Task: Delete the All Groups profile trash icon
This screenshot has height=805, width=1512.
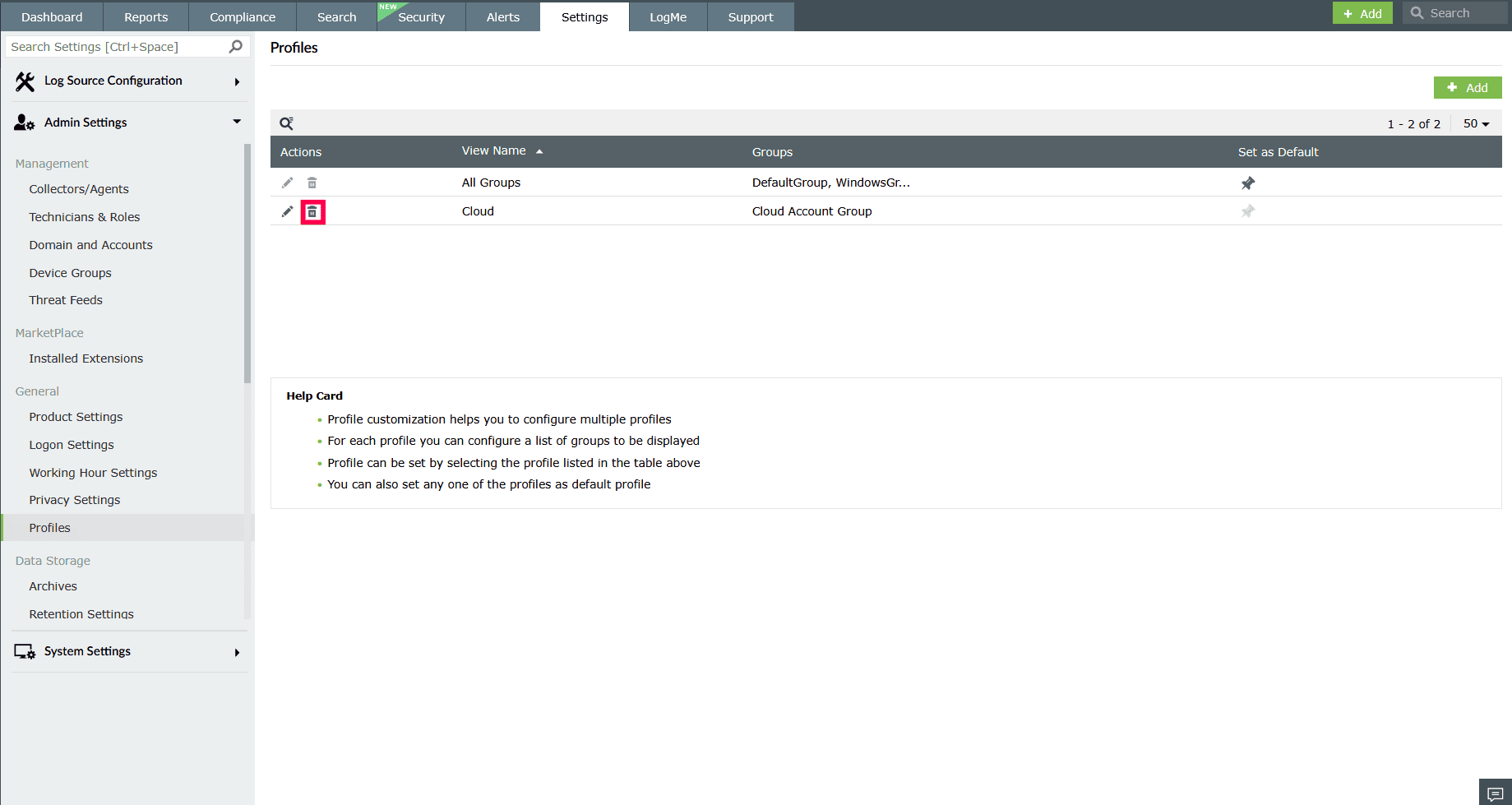Action: click(x=312, y=183)
